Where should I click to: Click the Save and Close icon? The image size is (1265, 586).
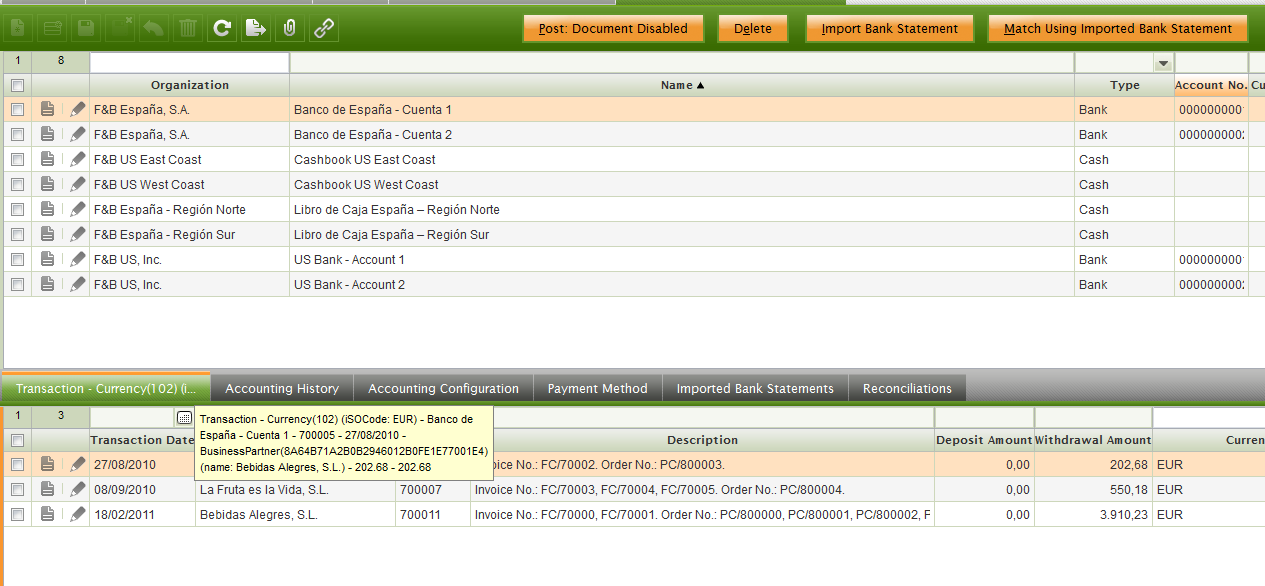point(121,28)
